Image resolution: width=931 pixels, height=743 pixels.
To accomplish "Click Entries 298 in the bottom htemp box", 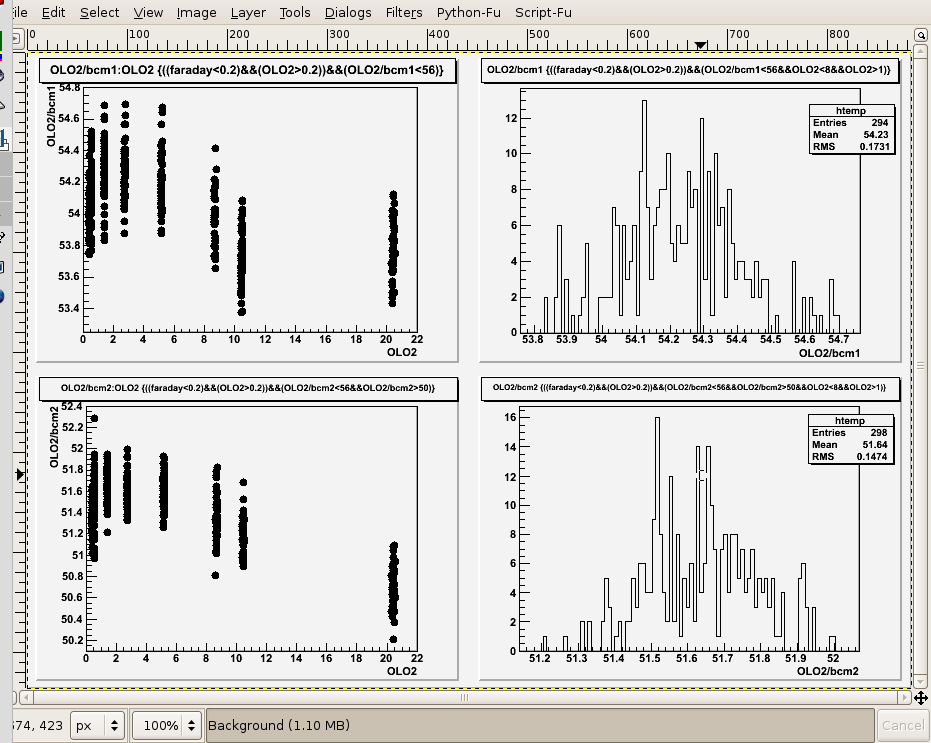I will tap(849, 432).
